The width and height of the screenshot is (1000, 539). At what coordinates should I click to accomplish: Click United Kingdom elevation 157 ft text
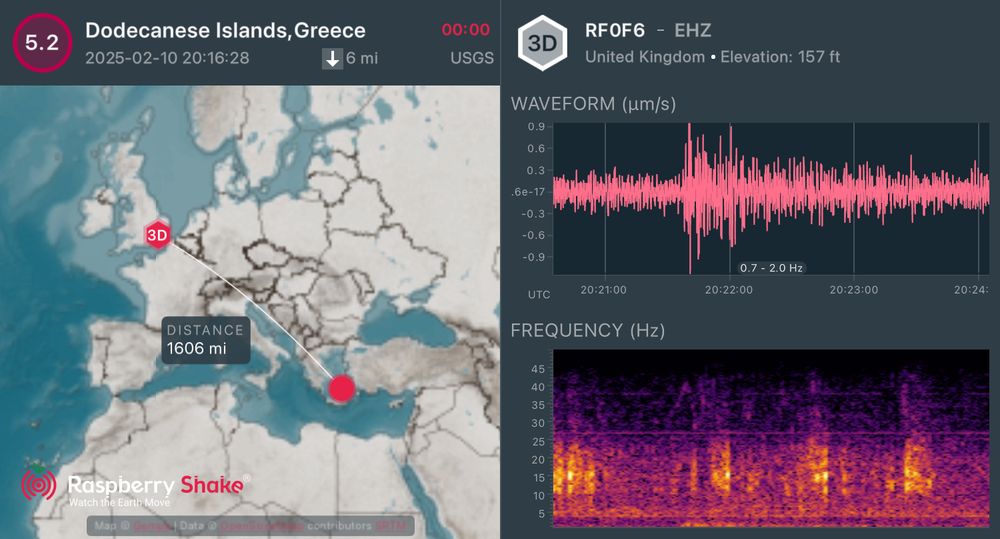712,57
